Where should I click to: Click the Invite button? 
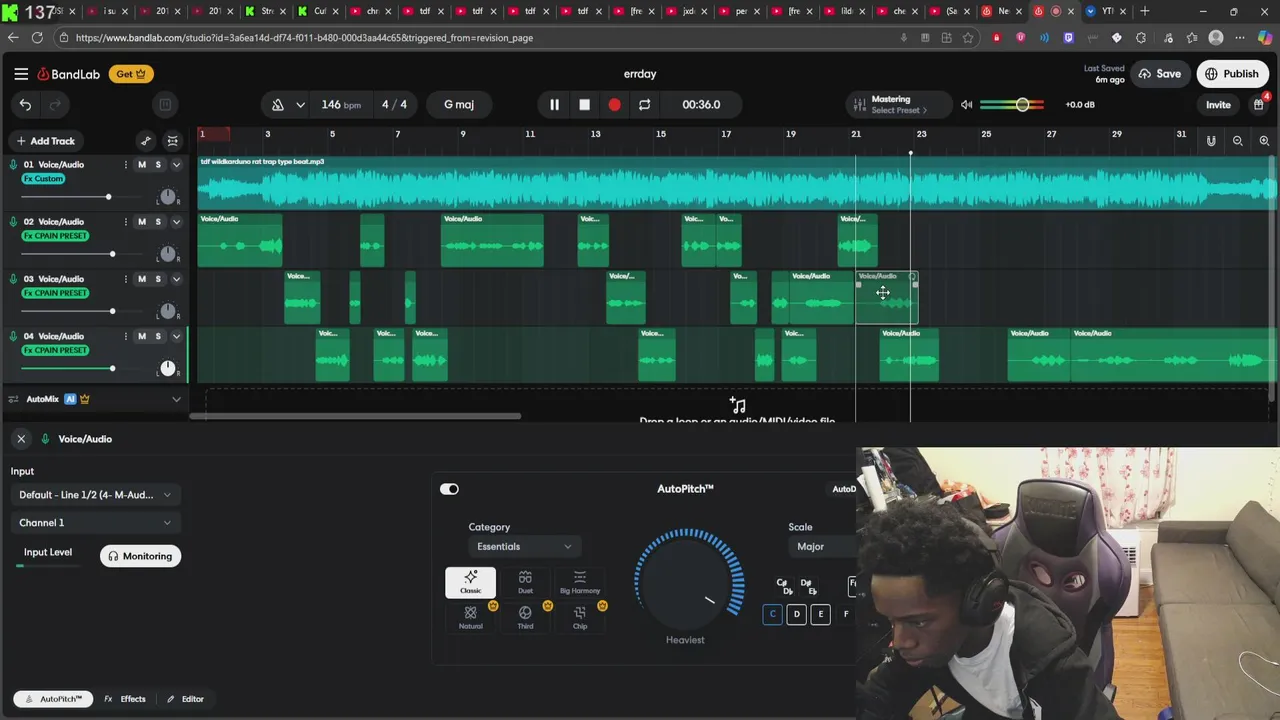click(x=1218, y=104)
